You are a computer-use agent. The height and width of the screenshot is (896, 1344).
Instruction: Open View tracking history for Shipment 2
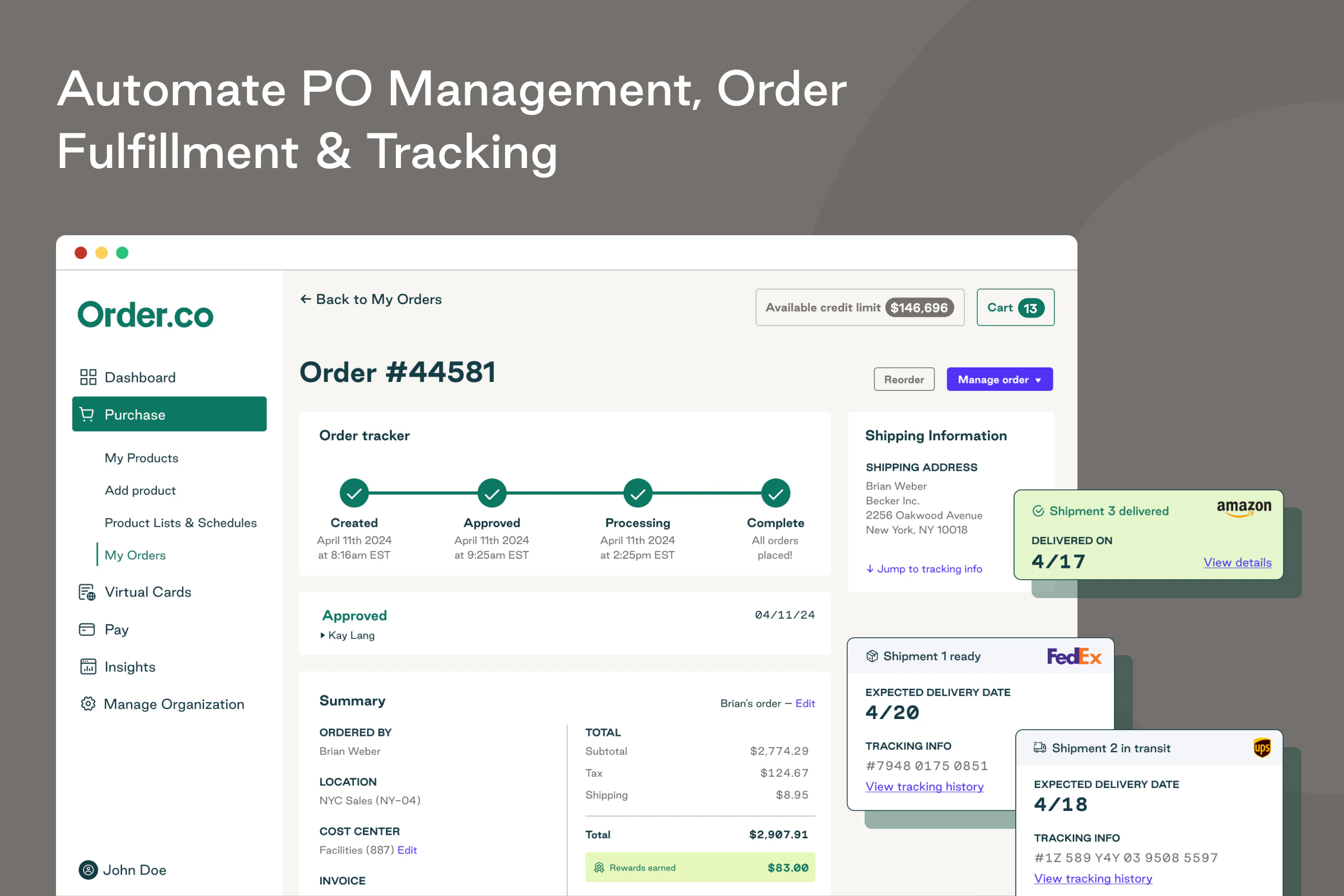tap(1093, 878)
